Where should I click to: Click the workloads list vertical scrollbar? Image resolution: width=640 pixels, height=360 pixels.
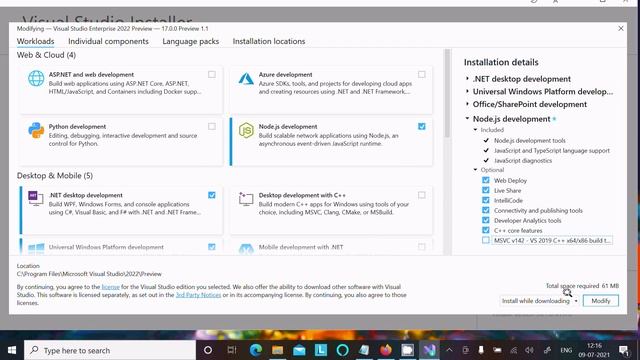point(447,93)
